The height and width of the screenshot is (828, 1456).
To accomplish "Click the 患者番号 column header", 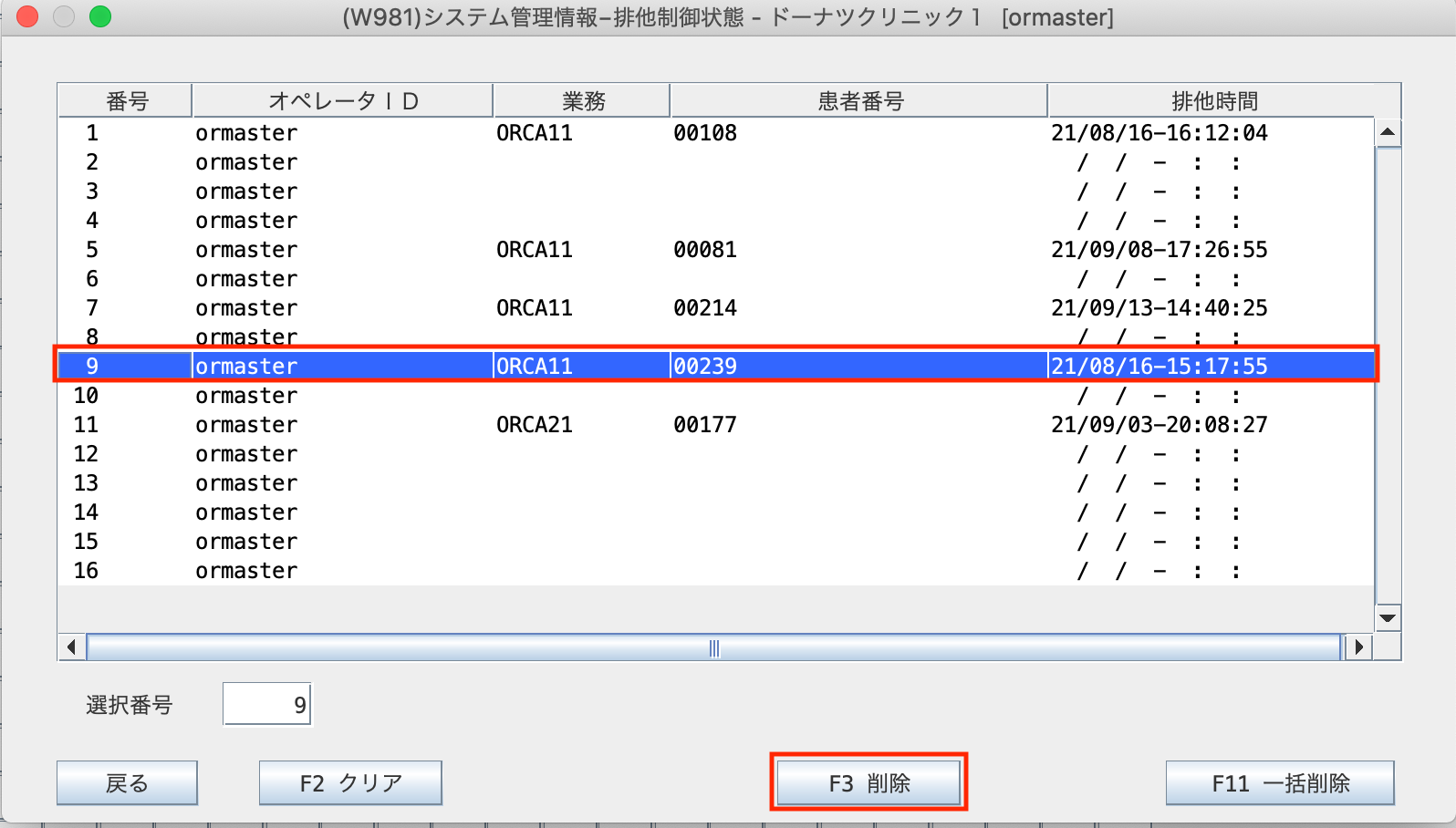I will pyautogui.click(x=859, y=101).
